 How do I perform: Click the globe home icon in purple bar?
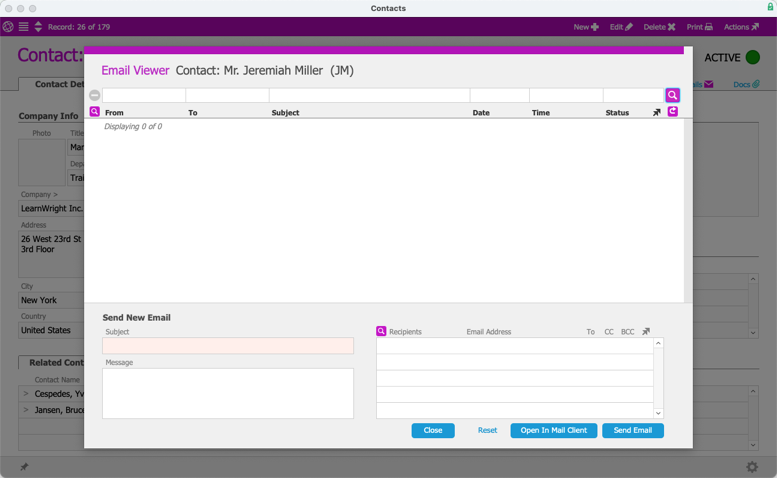pyautogui.click(x=8, y=27)
